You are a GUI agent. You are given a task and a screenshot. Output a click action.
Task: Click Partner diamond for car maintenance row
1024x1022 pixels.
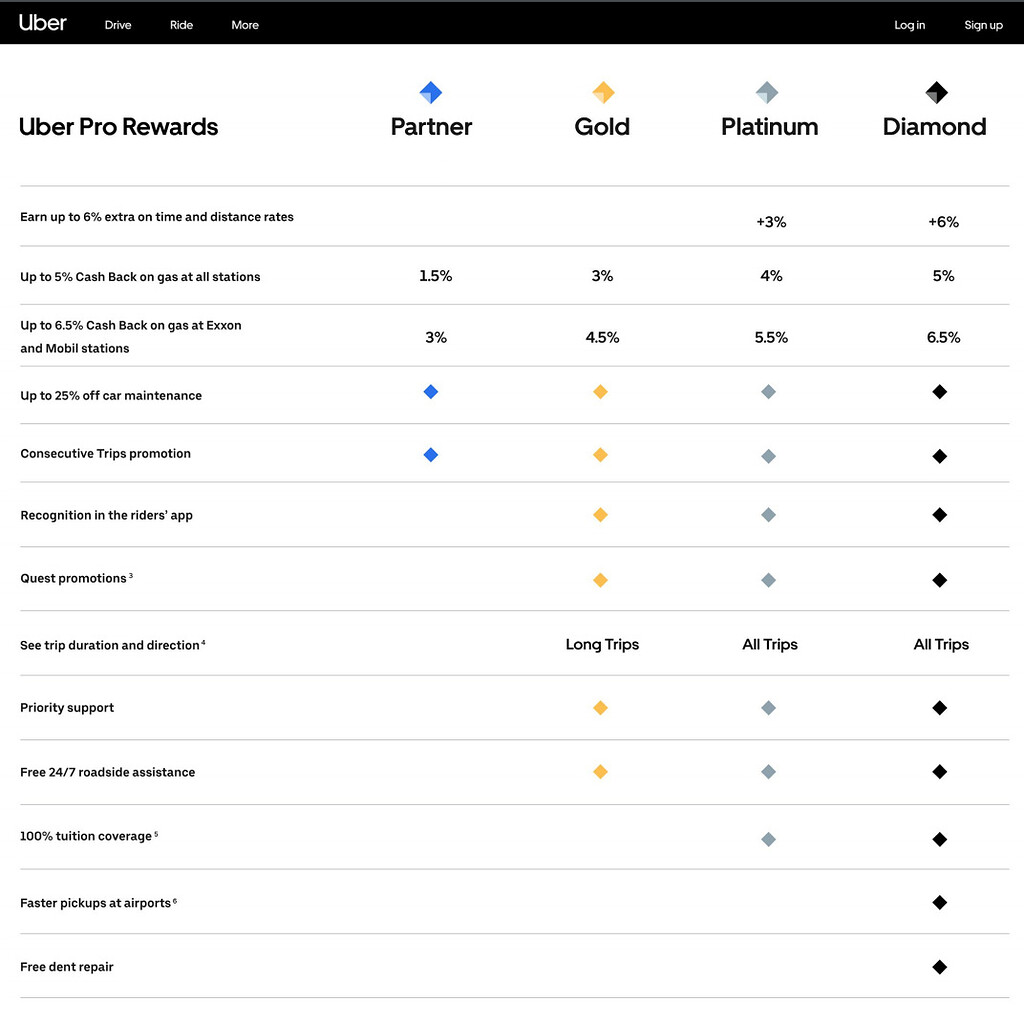431,392
